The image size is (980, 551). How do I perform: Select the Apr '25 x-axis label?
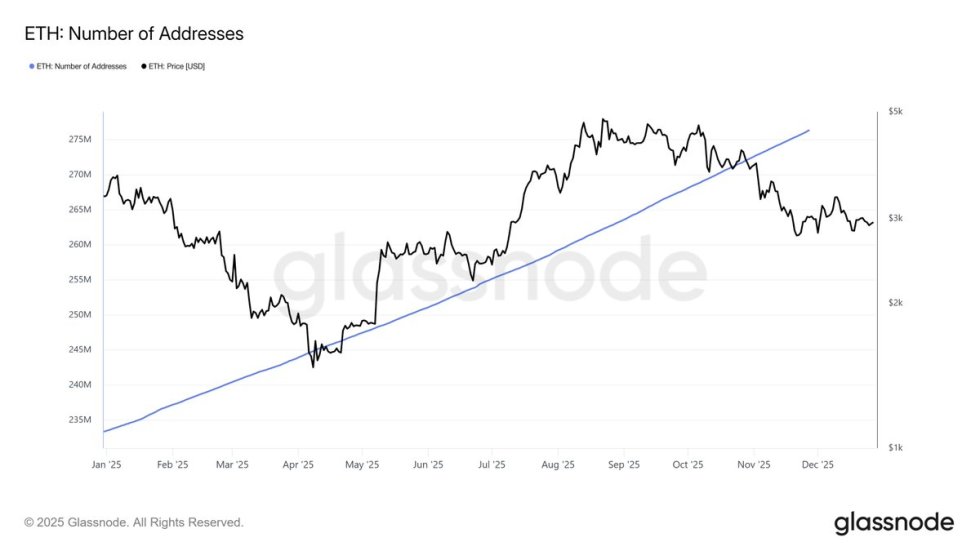297,465
